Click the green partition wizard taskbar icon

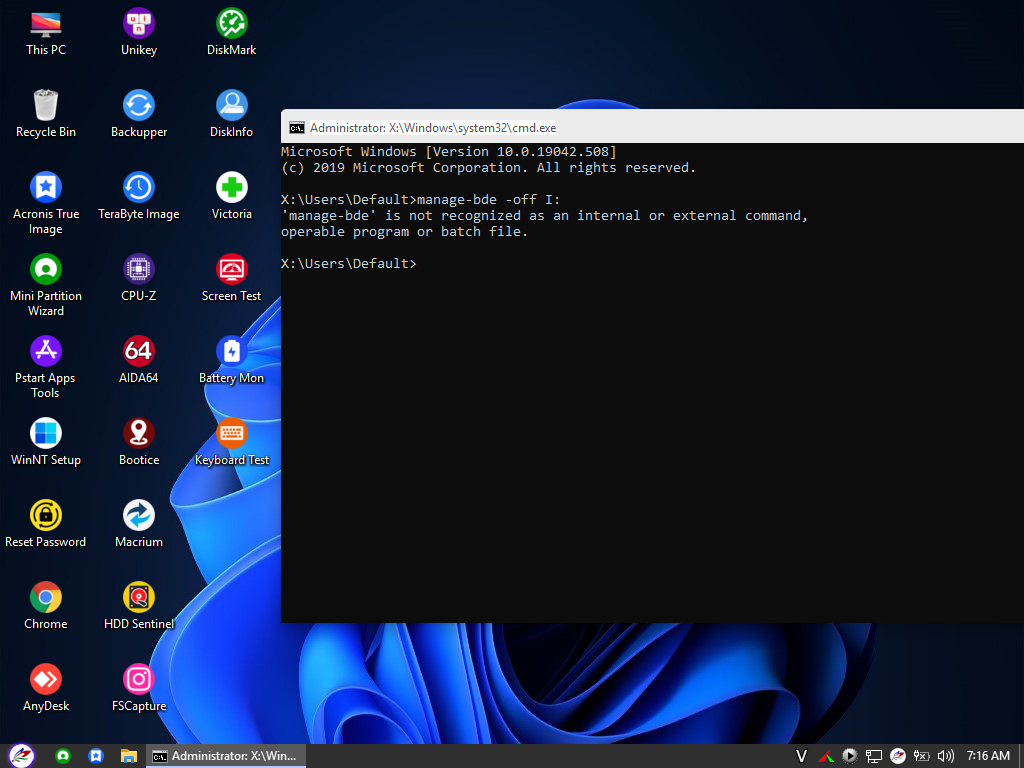point(63,756)
